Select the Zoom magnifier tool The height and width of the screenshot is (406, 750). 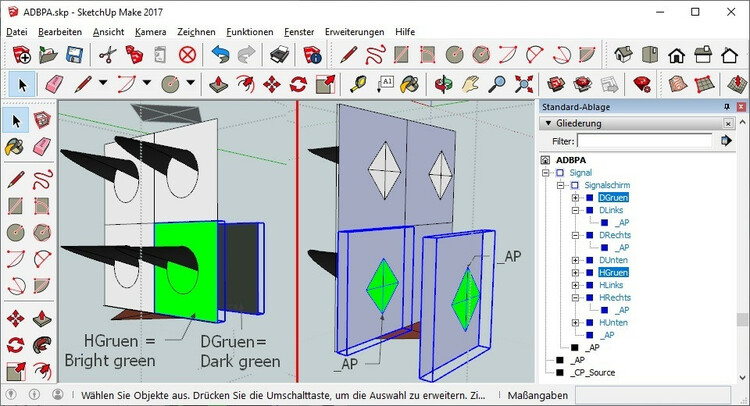(497, 84)
